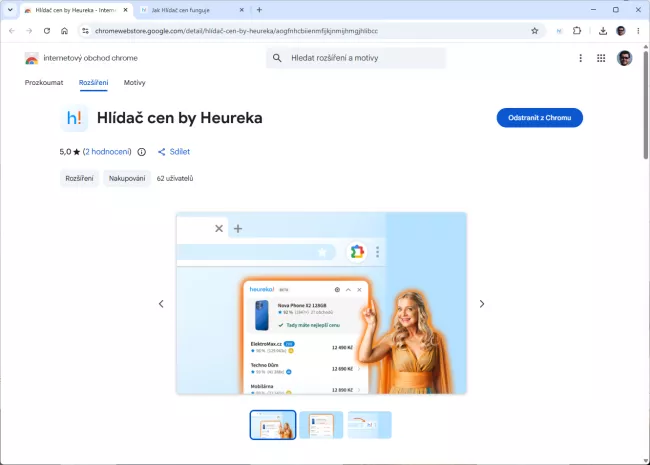
Task: Show next screenshot with right arrow
Action: pyautogui.click(x=482, y=304)
